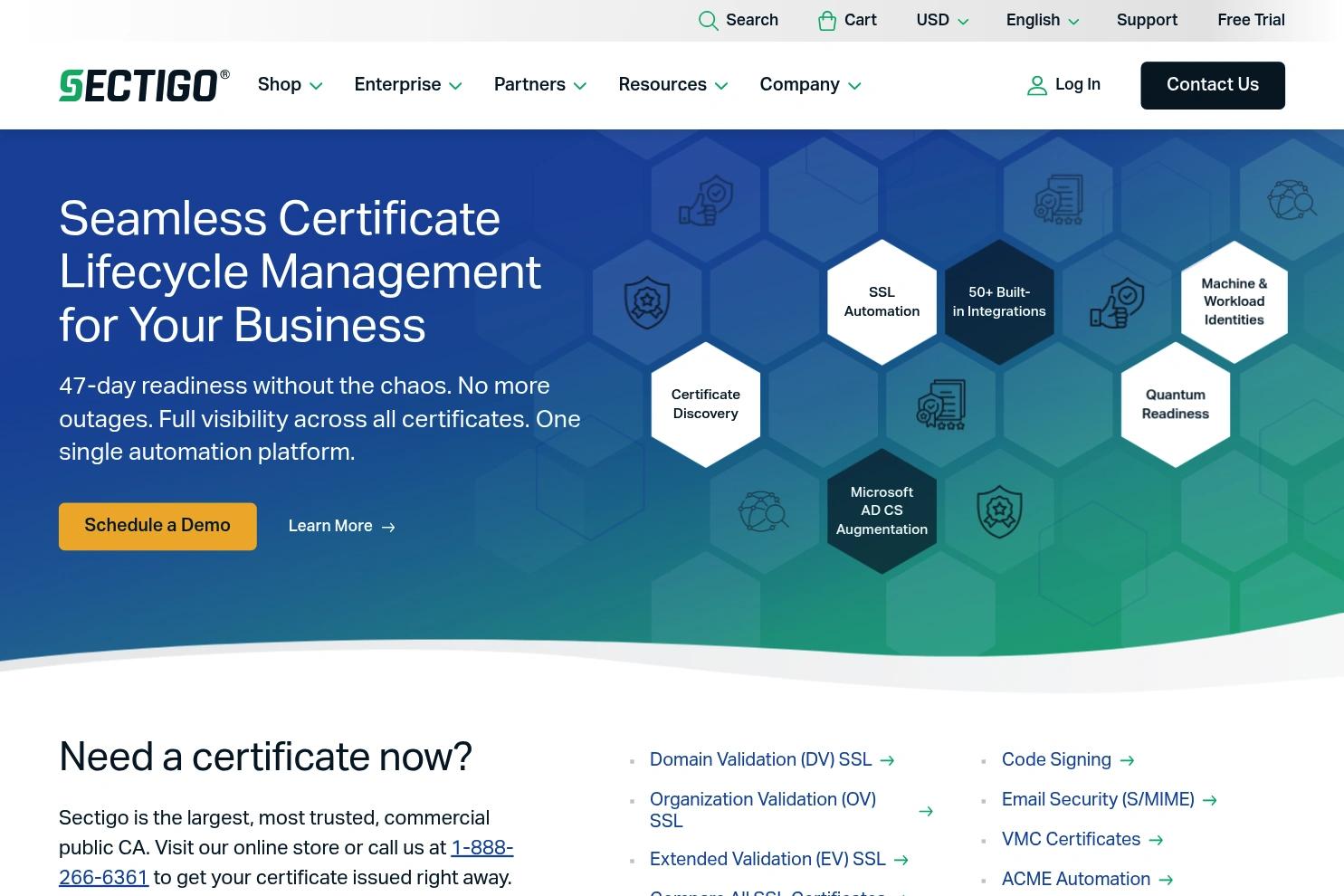Click the Enterprise menu chevron
1344x896 pixels.
coord(455,87)
